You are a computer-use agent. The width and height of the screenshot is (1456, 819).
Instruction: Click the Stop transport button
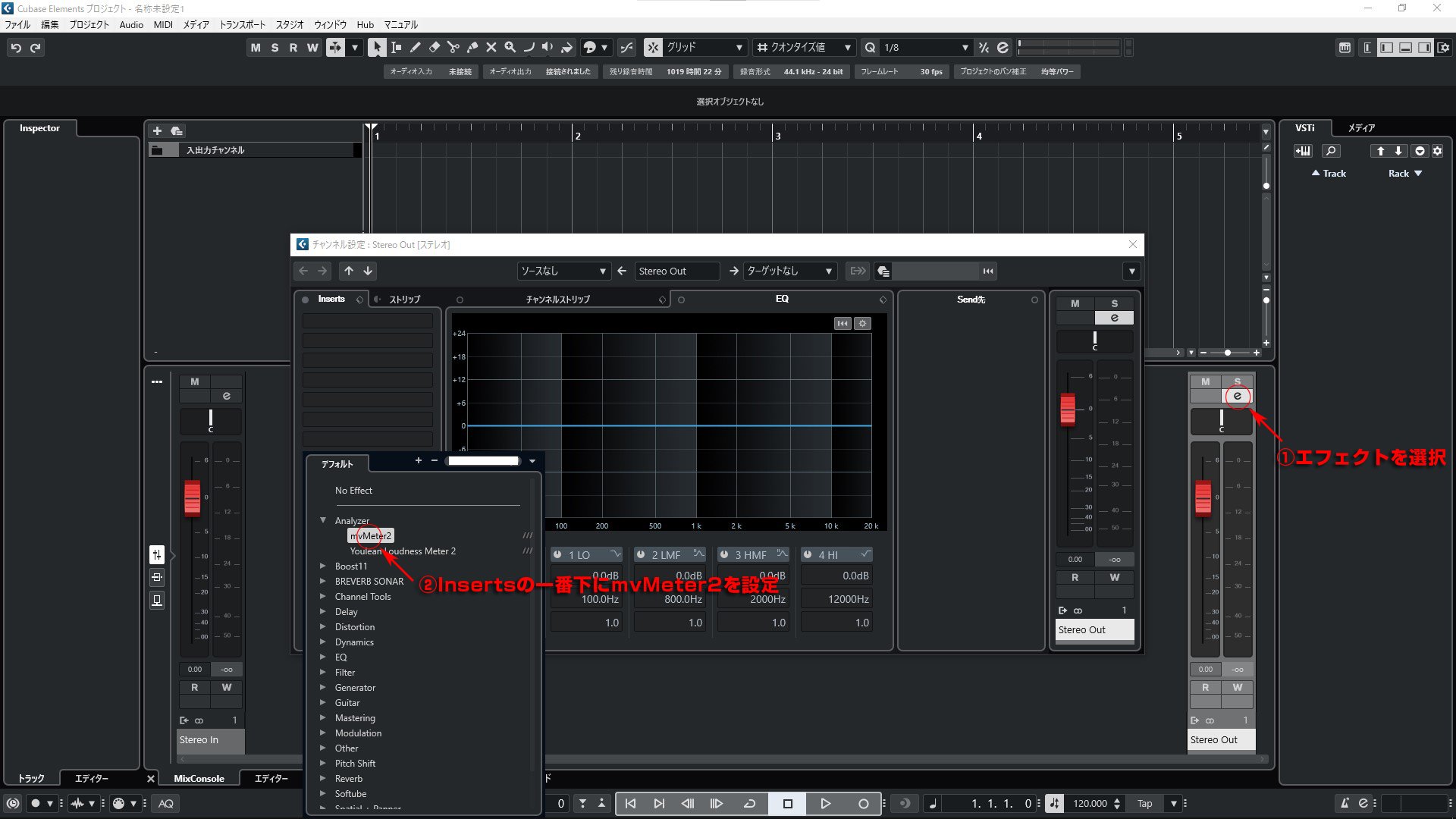point(787,804)
